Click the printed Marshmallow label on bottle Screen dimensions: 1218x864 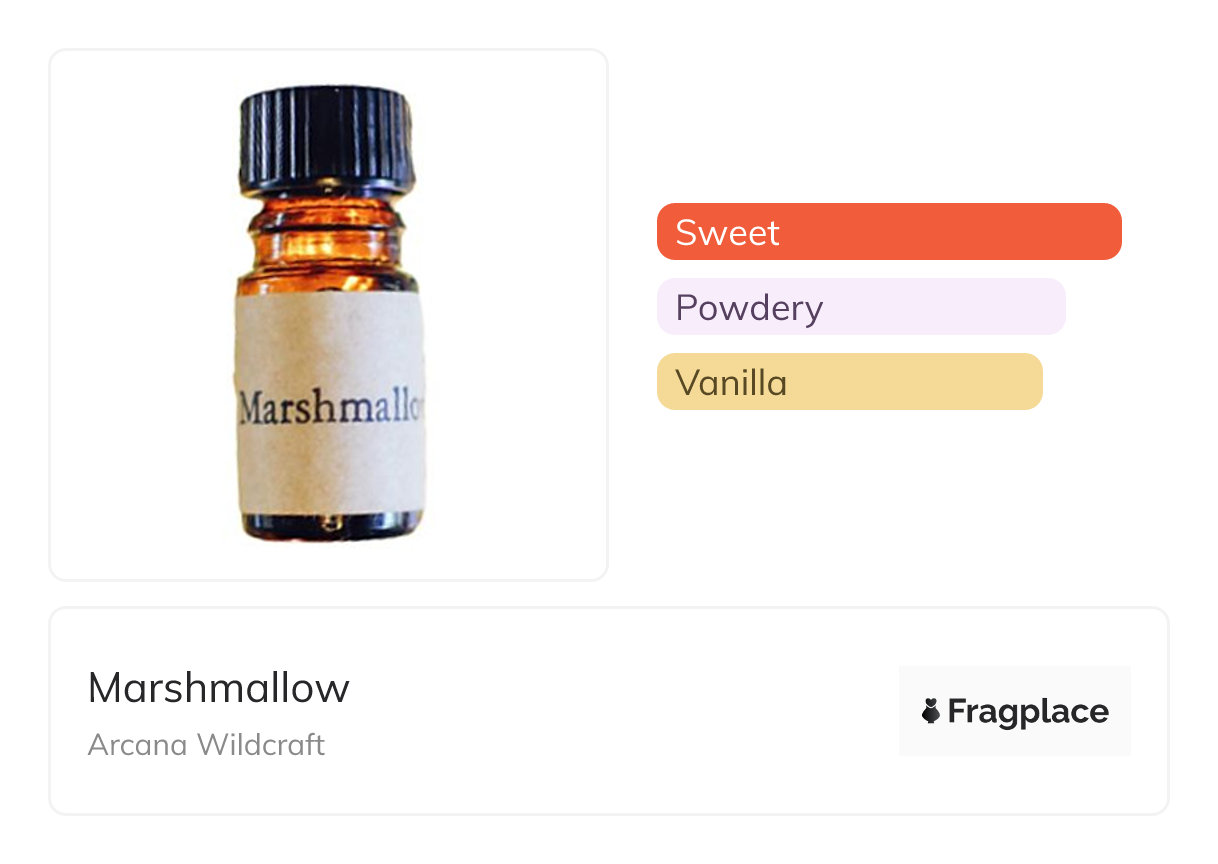(x=331, y=406)
